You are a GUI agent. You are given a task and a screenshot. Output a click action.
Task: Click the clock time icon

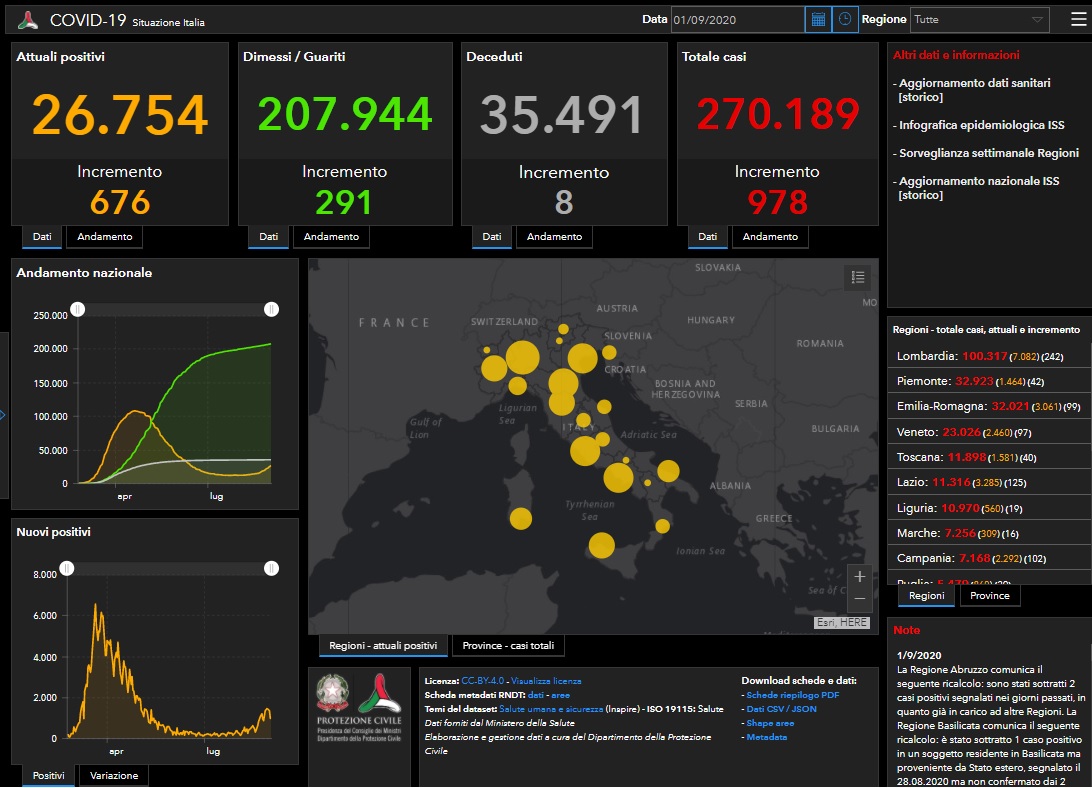845,19
